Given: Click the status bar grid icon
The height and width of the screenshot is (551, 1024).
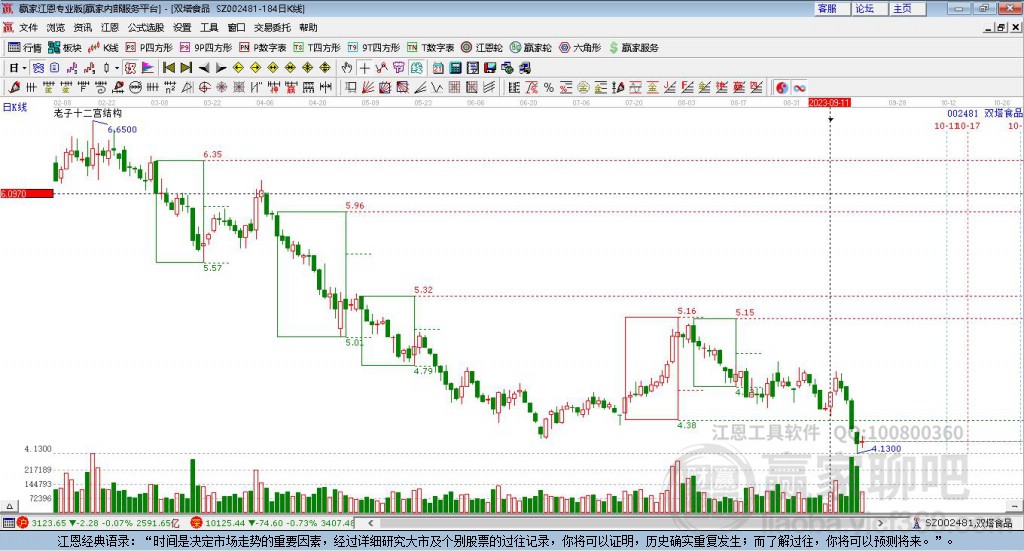Looking at the screenshot, I should 8,523.
